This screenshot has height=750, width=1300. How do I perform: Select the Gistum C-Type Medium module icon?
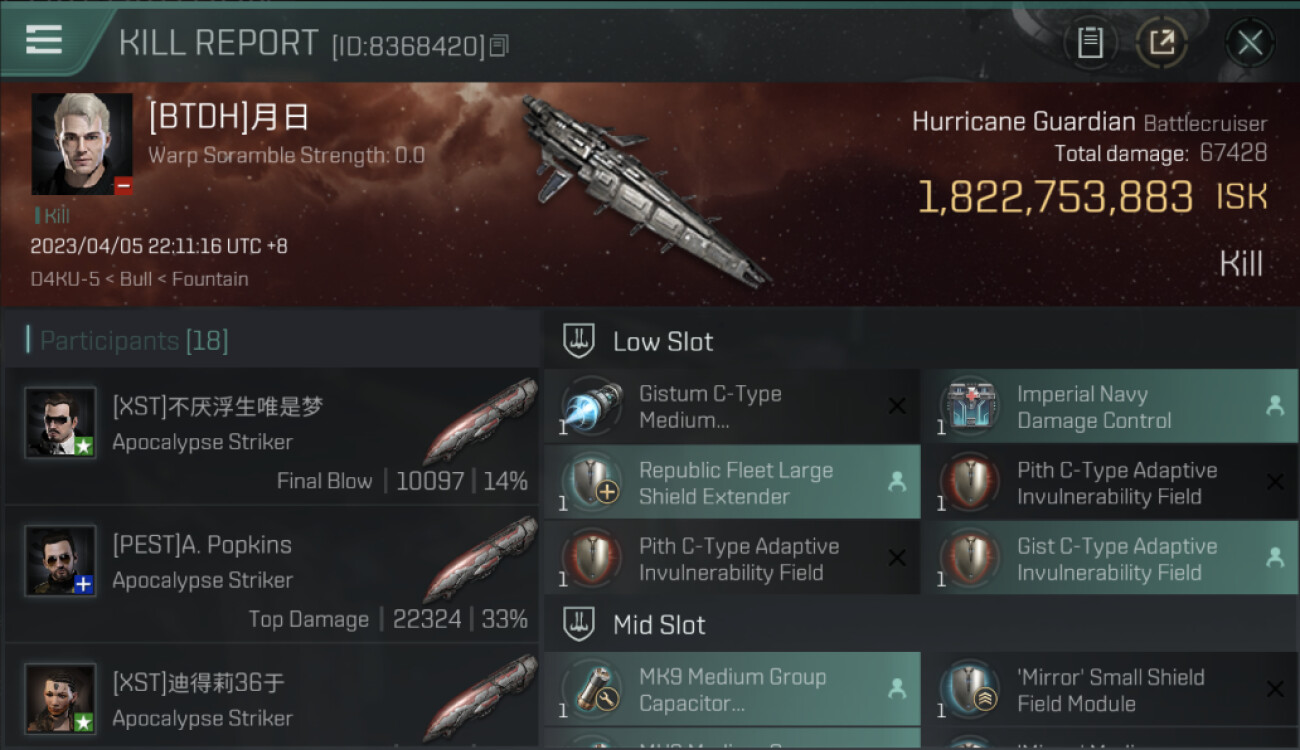coord(591,407)
